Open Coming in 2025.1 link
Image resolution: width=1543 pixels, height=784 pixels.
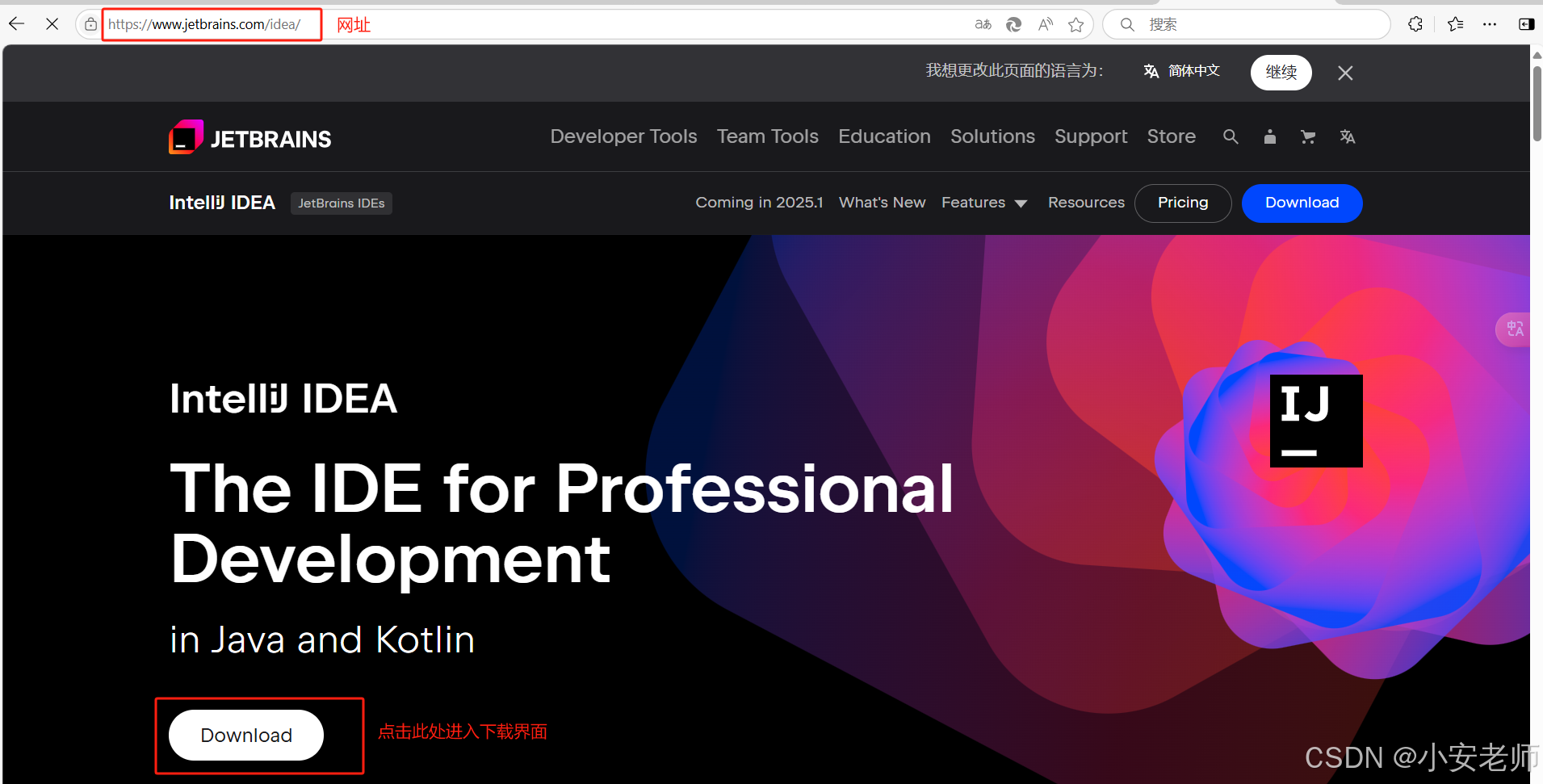(759, 203)
